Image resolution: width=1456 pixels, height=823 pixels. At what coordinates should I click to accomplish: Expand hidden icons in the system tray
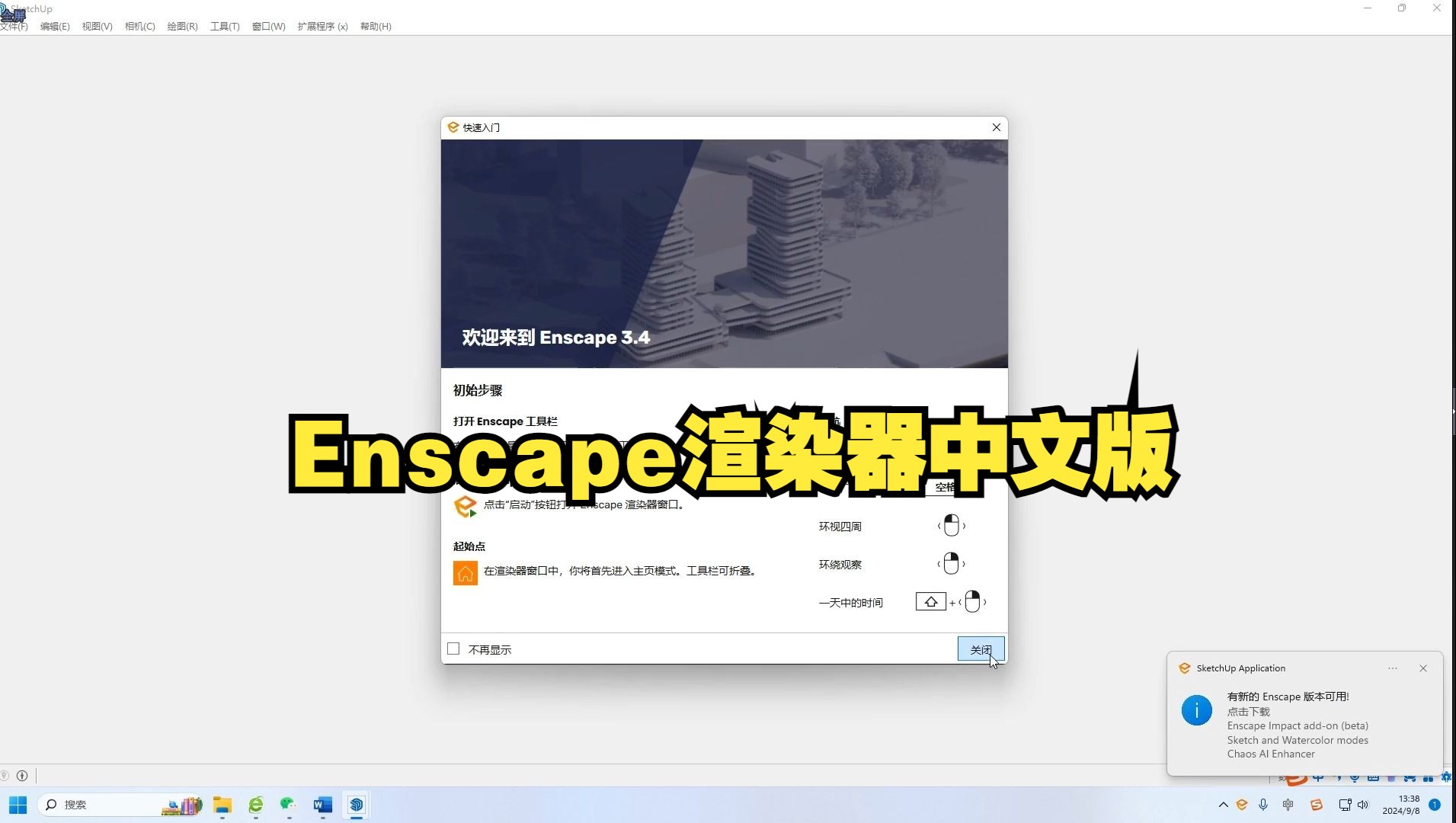point(1224,804)
